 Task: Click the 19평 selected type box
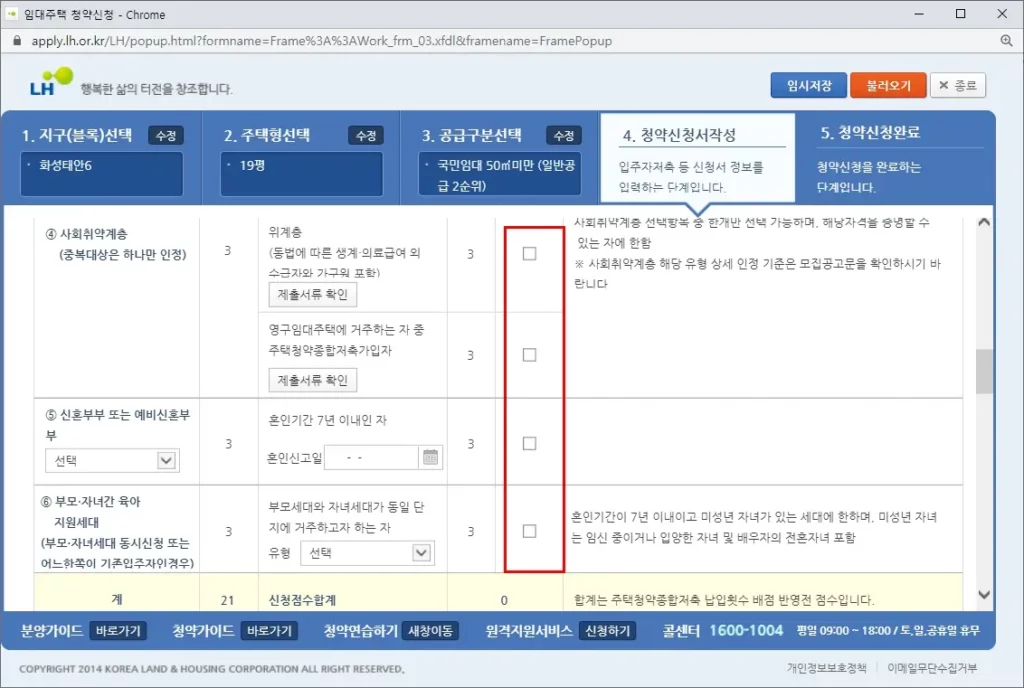[302, 174]
